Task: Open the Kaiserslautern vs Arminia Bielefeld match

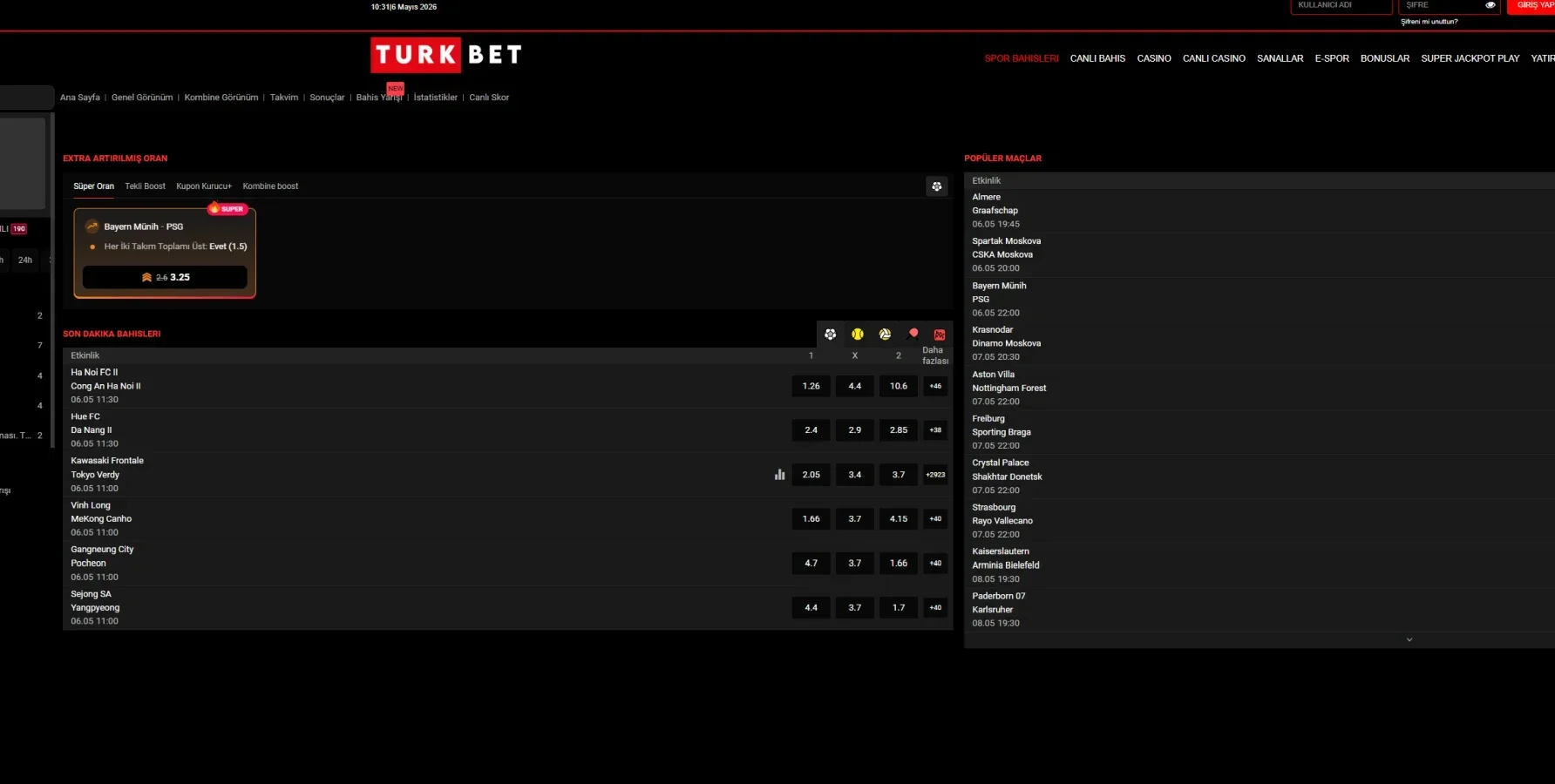Action: (x=1260, y=565)
